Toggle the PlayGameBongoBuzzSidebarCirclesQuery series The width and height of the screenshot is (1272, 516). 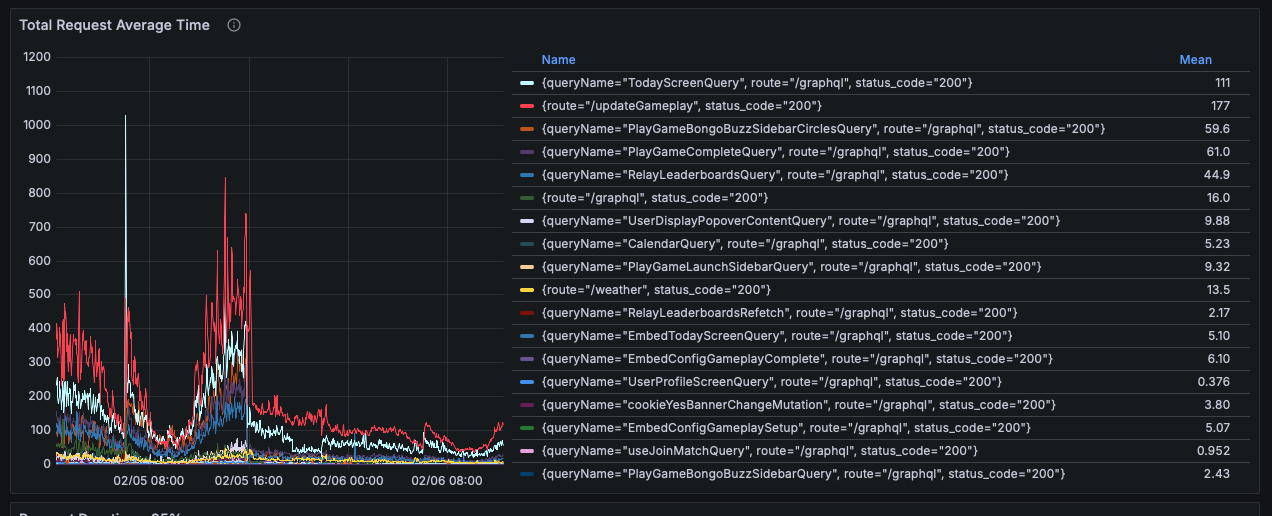click(x=822, y=129)
